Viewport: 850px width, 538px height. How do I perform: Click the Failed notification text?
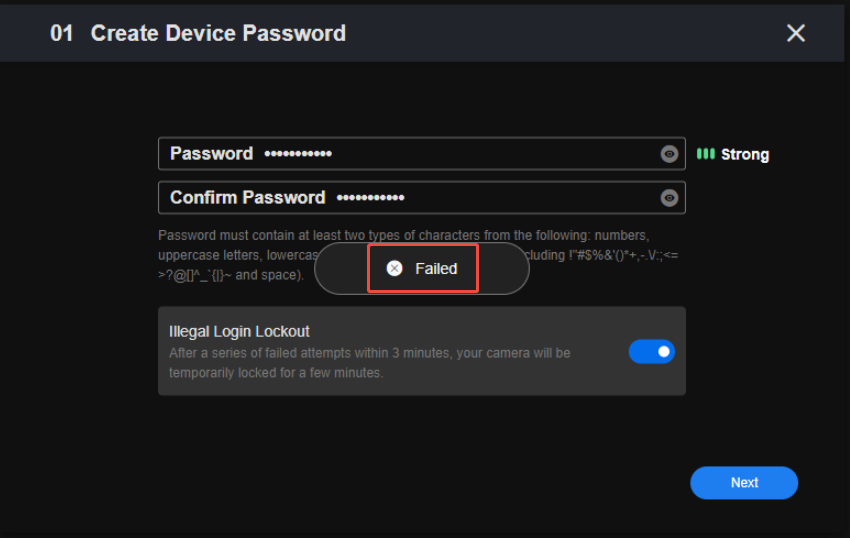[x=436, y=268]
